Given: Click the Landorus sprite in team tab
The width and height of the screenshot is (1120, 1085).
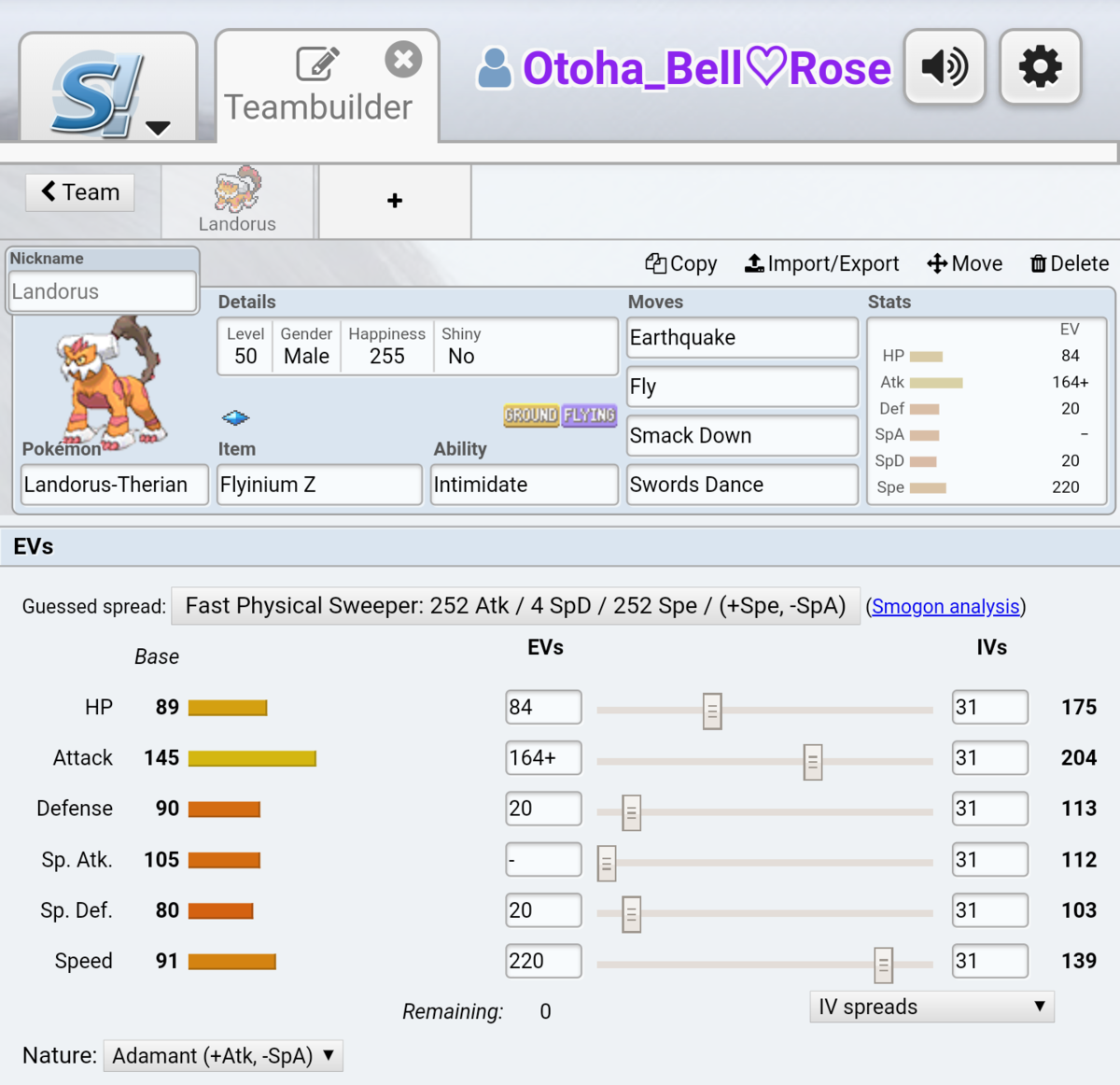Looking at the screenshot, I should click(238, 190).
